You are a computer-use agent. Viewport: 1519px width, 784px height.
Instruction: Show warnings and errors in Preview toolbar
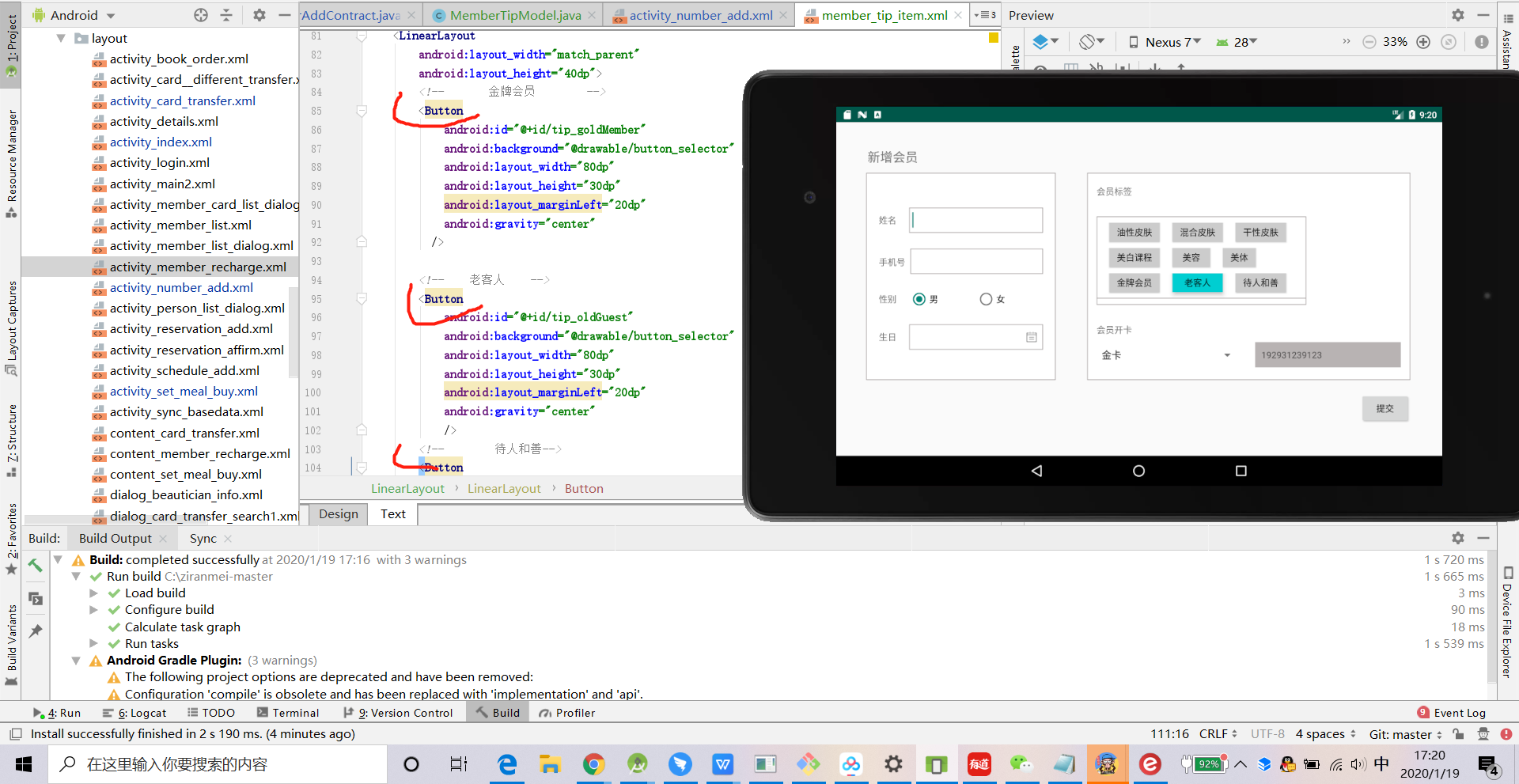[x=1482, y=42]
